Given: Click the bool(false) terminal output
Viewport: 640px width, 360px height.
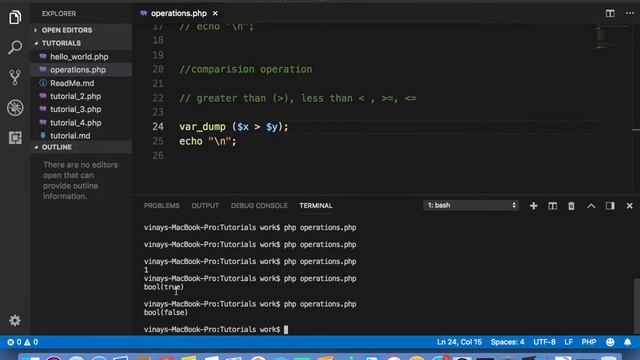Looking at the screenshot, I should (166, 313).
